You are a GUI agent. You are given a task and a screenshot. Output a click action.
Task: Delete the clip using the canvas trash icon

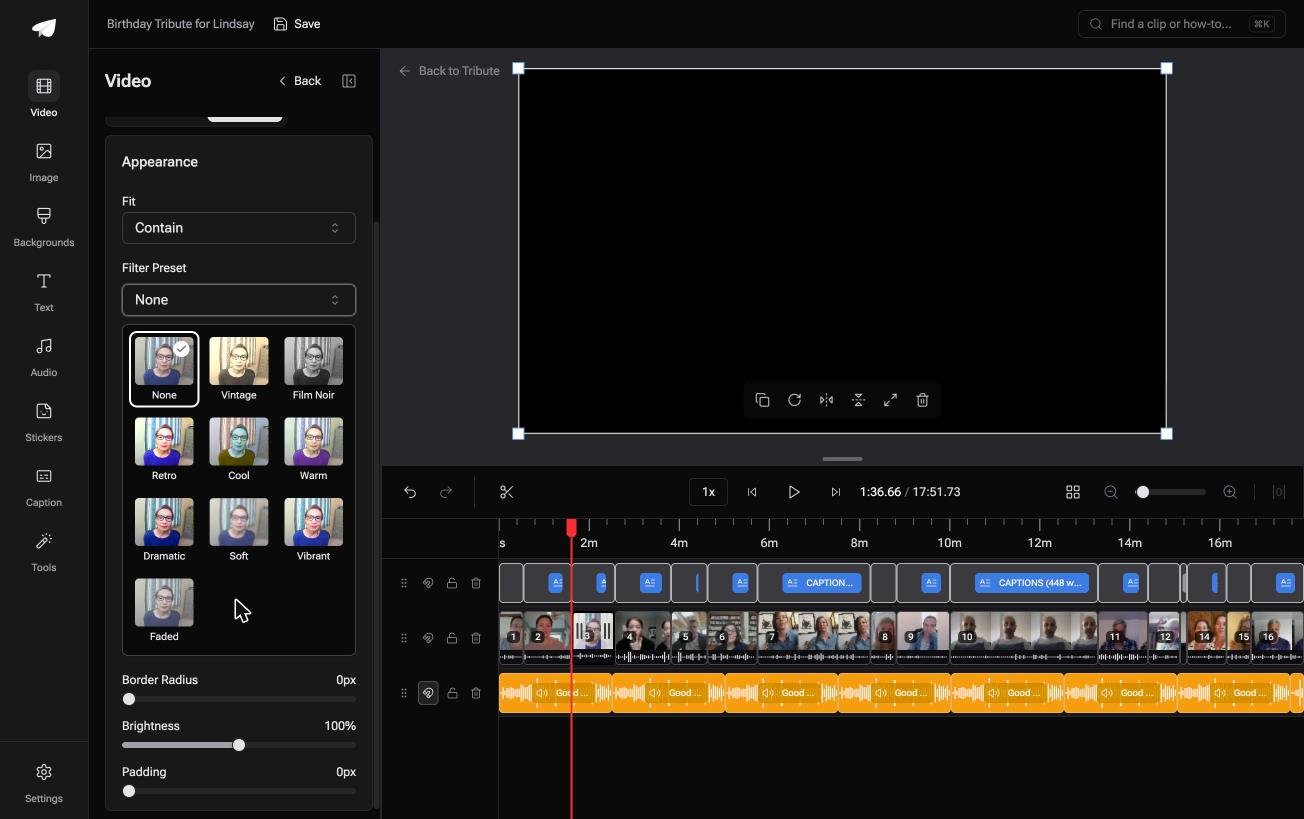click(x=922, y=400)
